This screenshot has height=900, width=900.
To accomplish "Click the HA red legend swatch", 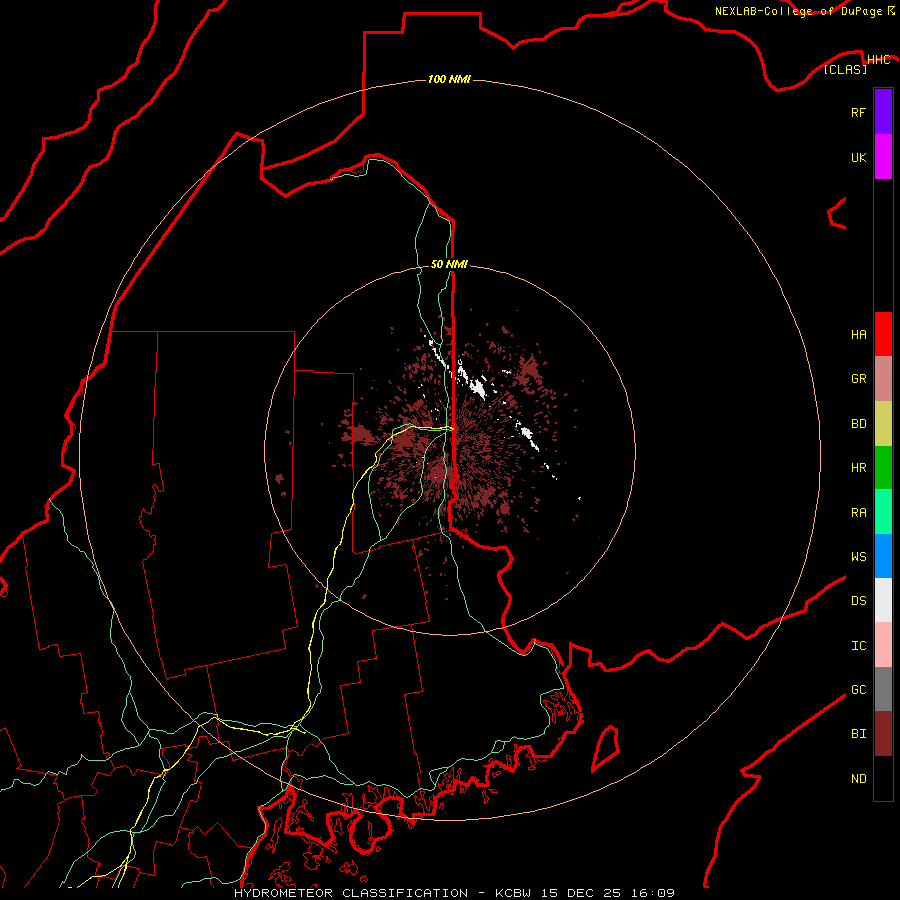I will click(x=883, y=334).
